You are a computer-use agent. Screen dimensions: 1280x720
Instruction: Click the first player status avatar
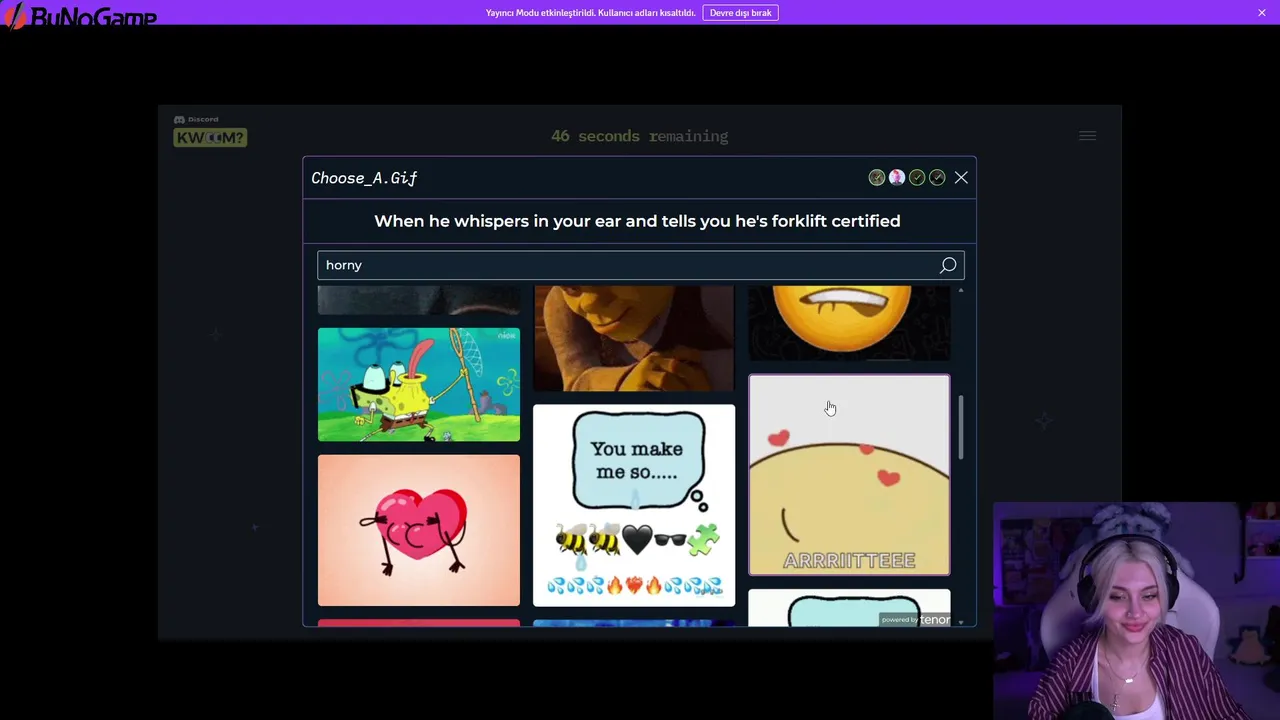pos(877,178)
